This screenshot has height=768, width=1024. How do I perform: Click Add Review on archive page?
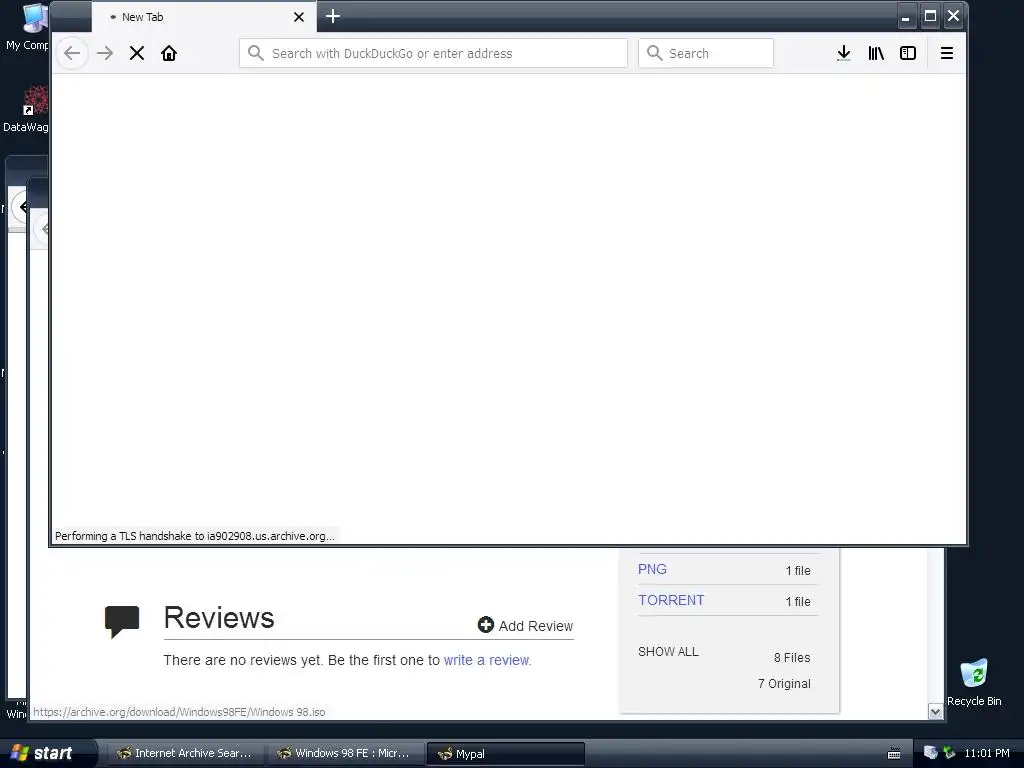pos(525,626)
